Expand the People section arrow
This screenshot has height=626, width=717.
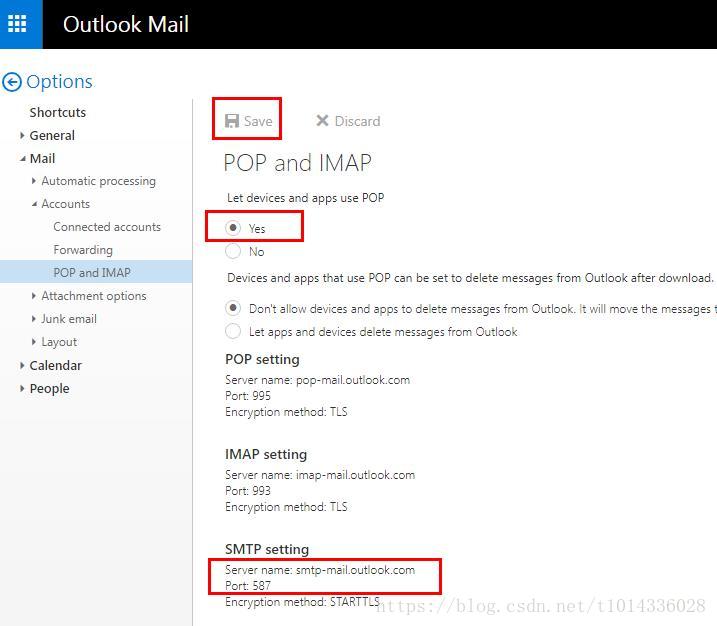click(22, 388)
